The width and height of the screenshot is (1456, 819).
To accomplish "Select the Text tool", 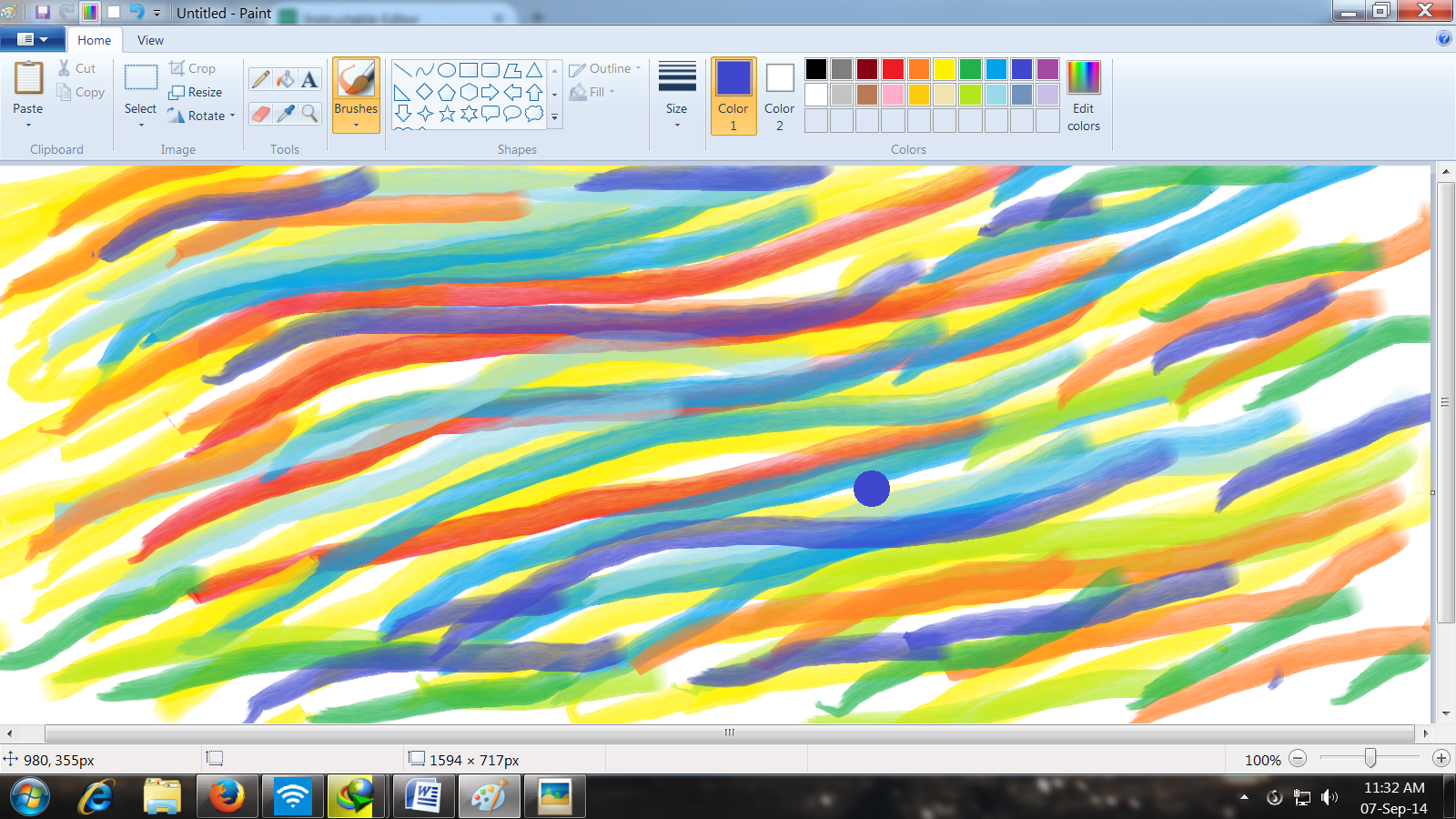I will click(309, 80).
